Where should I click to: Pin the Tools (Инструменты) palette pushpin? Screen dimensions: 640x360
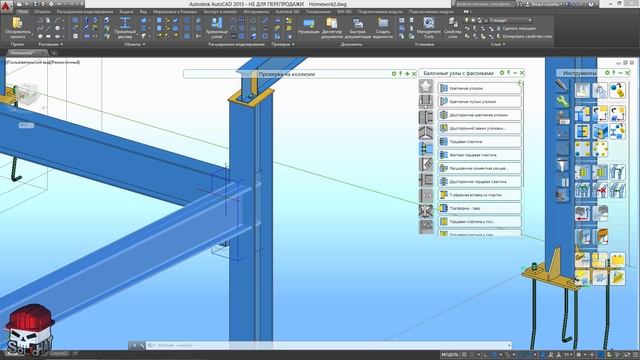(x=614, y=73)
